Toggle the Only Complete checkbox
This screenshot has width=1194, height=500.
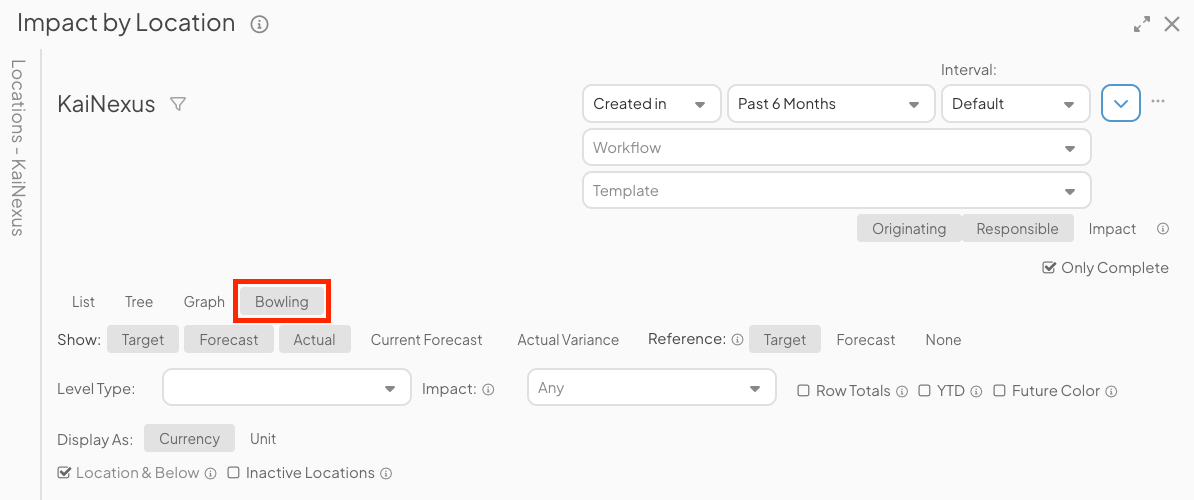1049,267
